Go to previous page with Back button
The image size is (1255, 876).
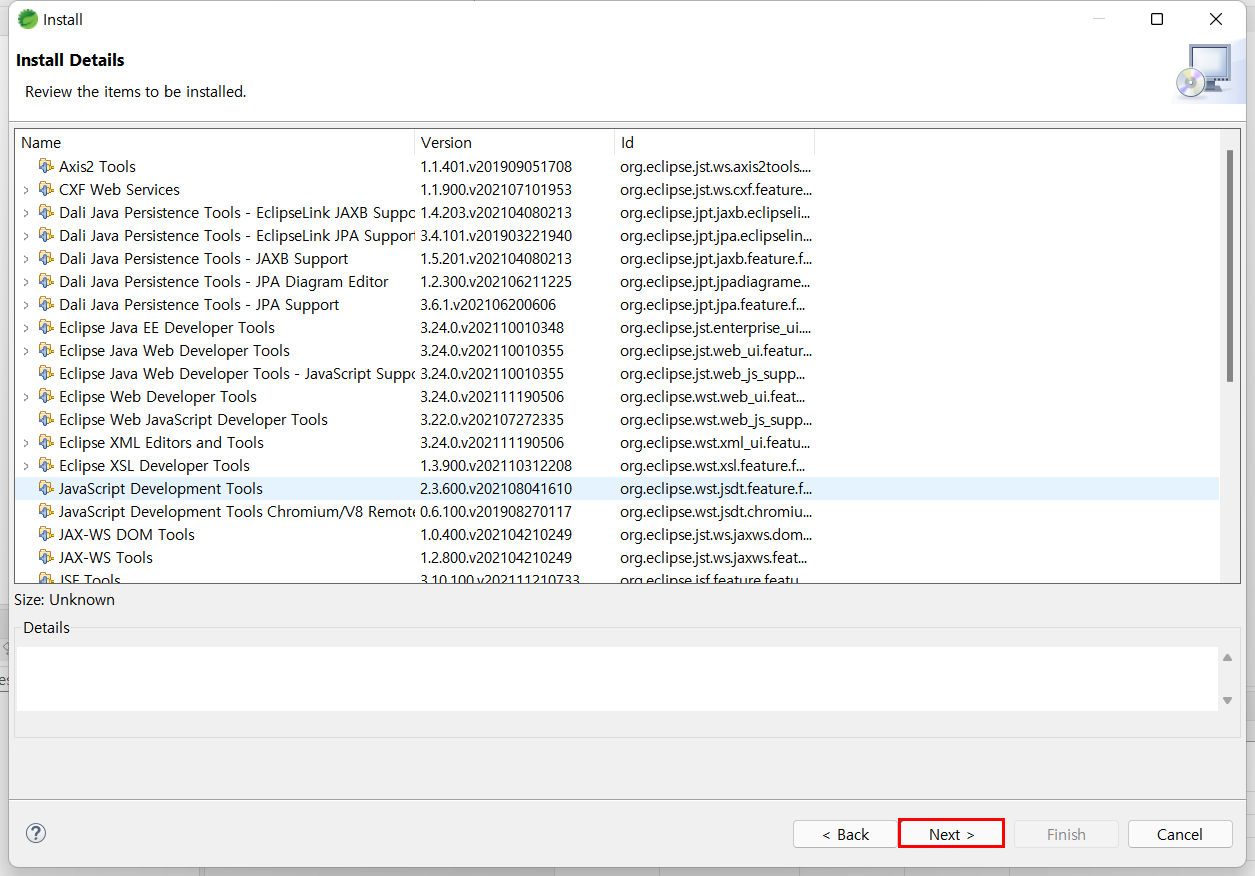coord(845,834)
